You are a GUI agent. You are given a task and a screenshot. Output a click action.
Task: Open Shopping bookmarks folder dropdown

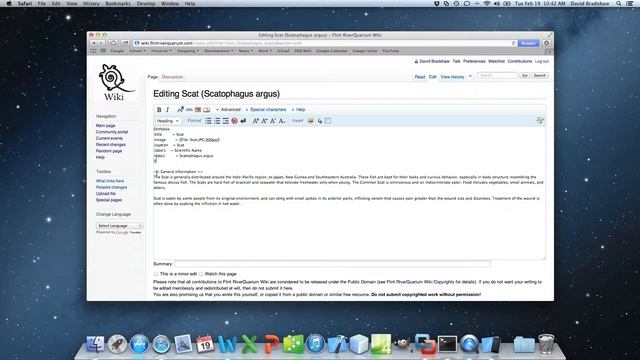(188, 51)
